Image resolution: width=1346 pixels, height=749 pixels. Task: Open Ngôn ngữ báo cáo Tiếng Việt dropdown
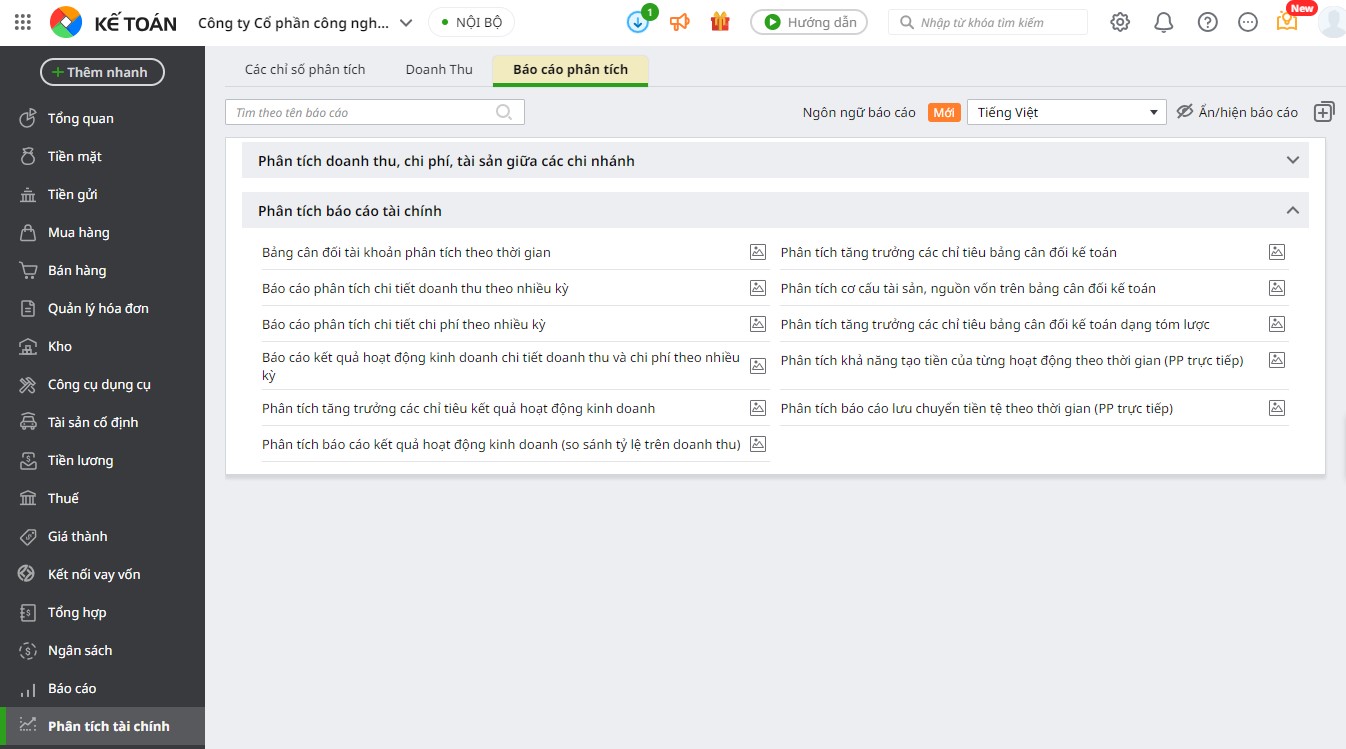1066,112
